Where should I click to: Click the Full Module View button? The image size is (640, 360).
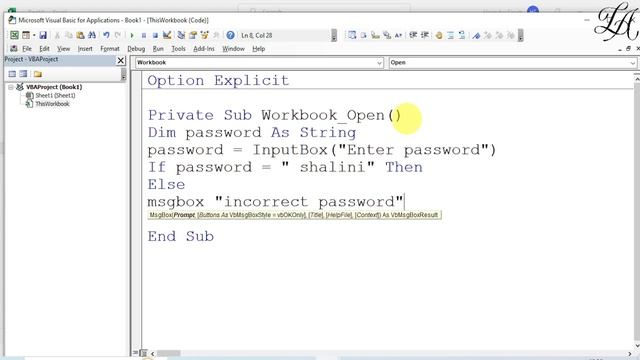click(x=143, y=353)
